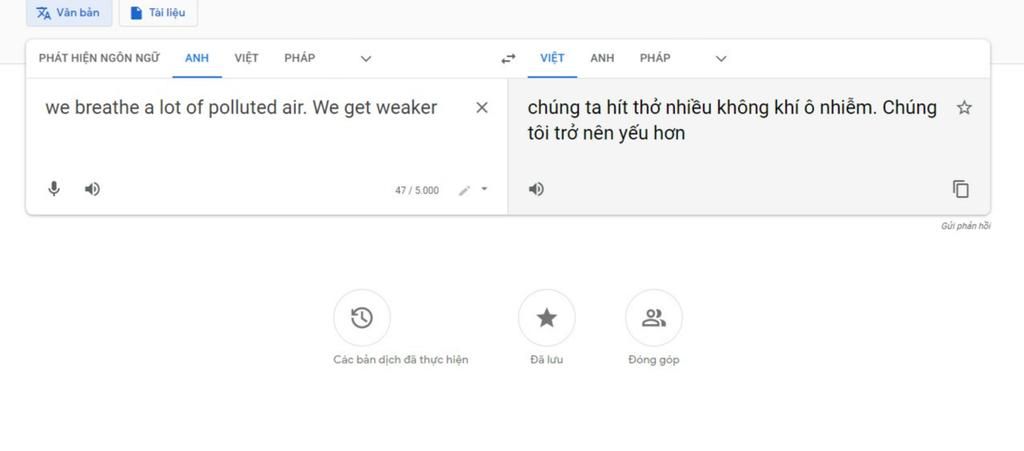Screen dimensions: 1024x451
Task: Select the Văn bản text mode button
Action: point(69,13)
